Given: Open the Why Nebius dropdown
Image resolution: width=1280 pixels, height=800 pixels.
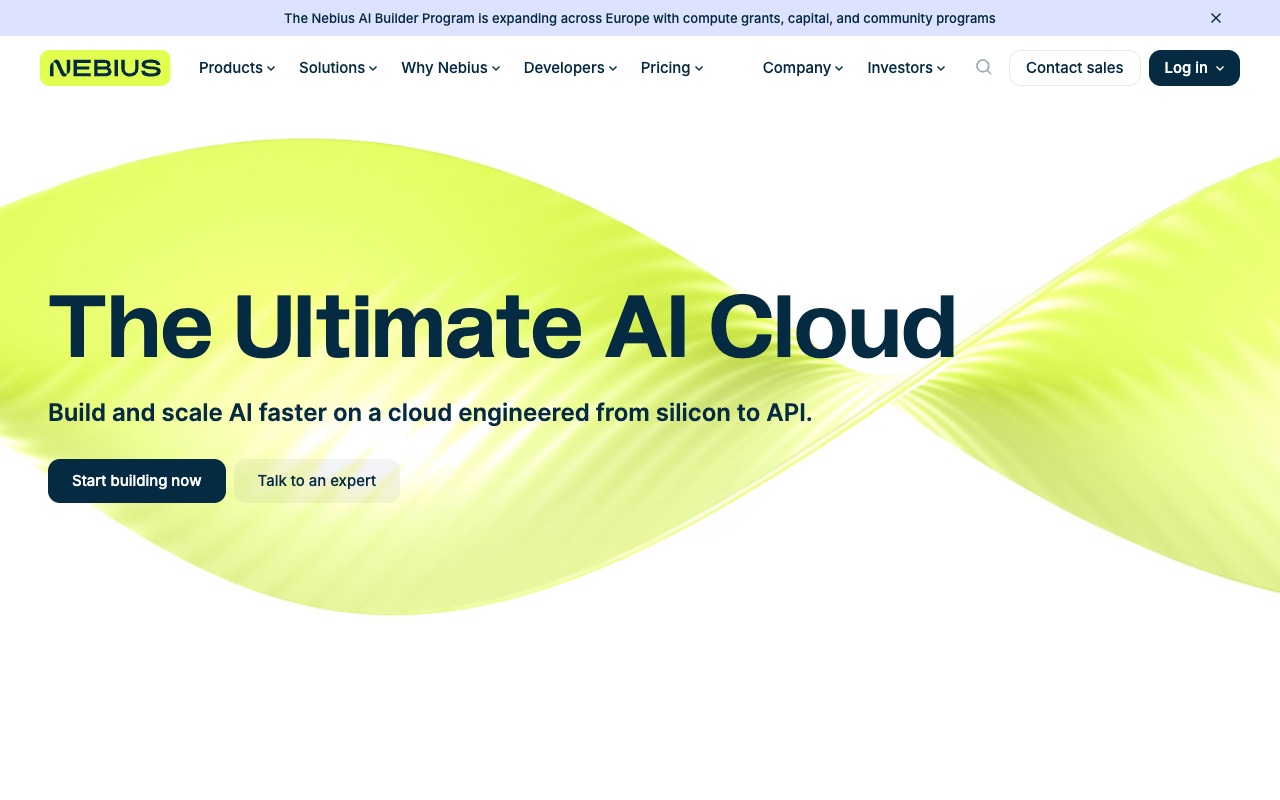Looking at the screenshot, I should tap(451, 68).
